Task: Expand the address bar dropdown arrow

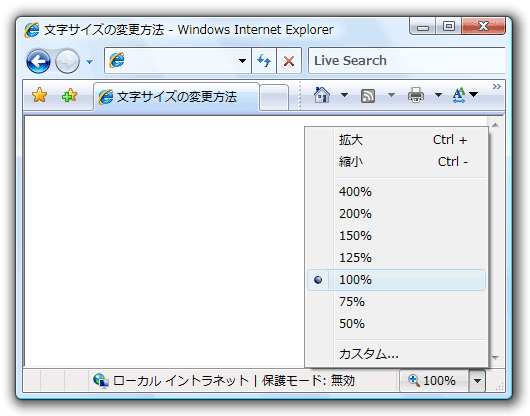Action: 242,61
